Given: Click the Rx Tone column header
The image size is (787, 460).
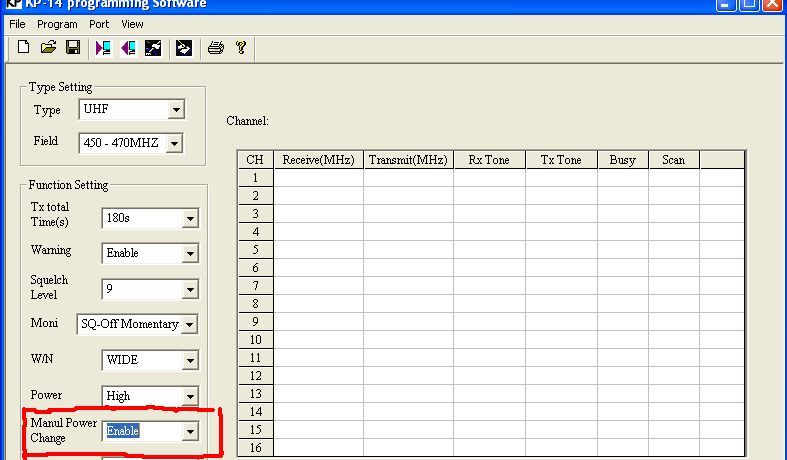Looking at the screenshot, I should pyautogui.click(x=489, y=160).
